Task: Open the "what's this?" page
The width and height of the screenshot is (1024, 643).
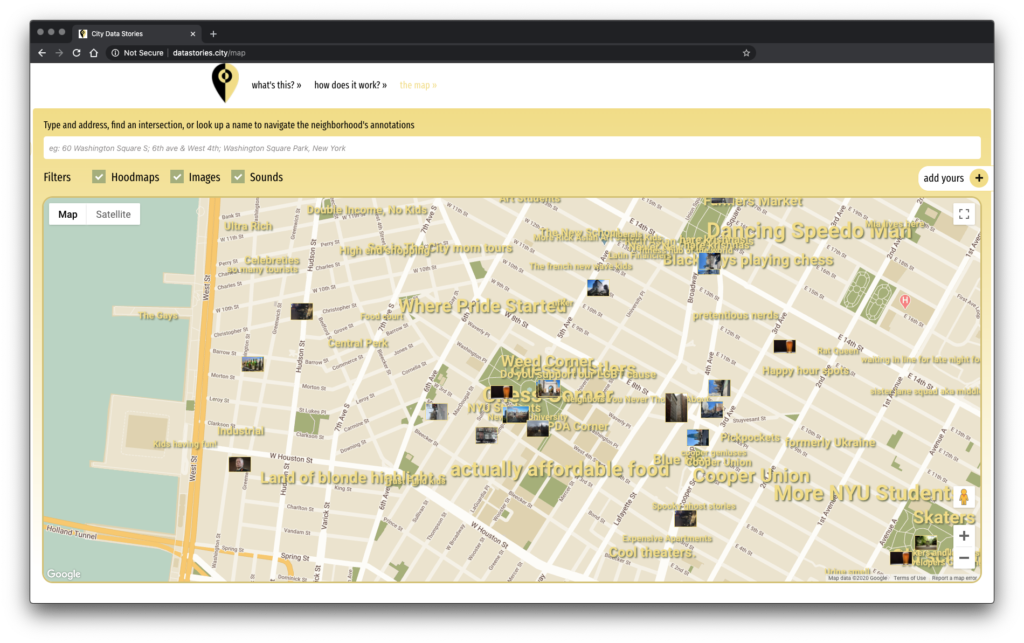Action: (276, 85)
